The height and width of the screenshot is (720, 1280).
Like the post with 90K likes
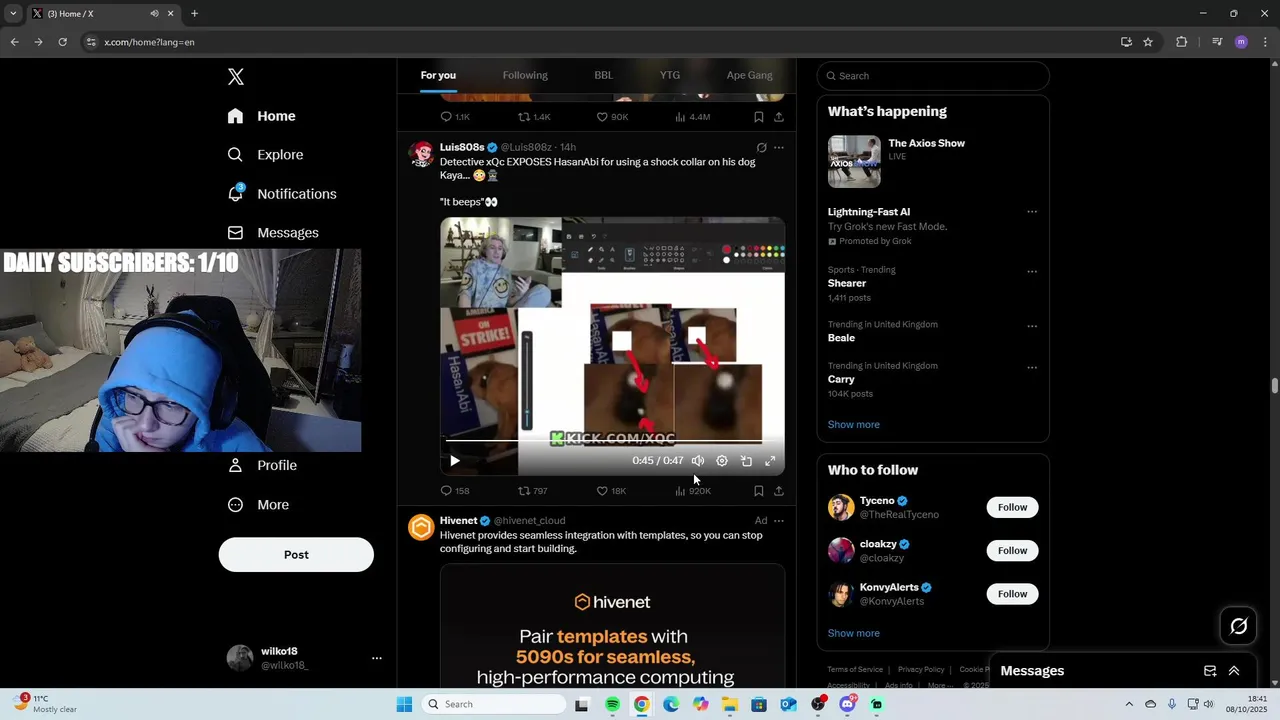(x=612, y=117)
